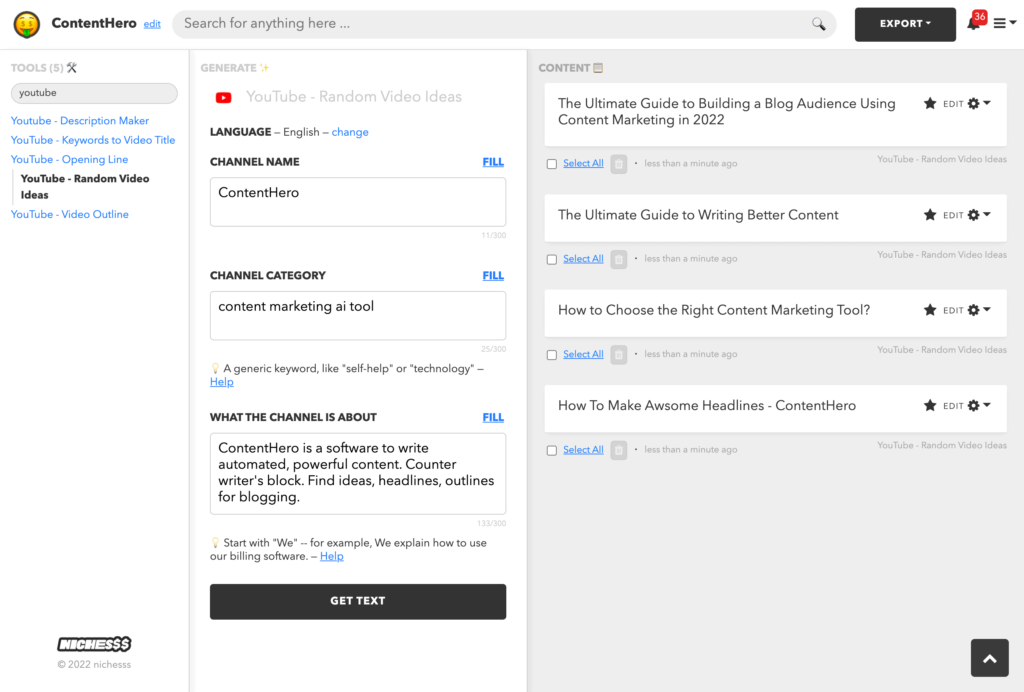The width and height of the screenshot is (1024, 692).
Task: Star the Awsome Headlines card
Action: click(930, 405)
